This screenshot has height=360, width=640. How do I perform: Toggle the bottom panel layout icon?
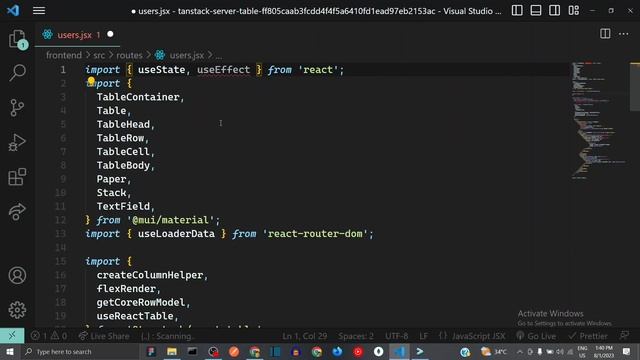[x=536, y=11]
